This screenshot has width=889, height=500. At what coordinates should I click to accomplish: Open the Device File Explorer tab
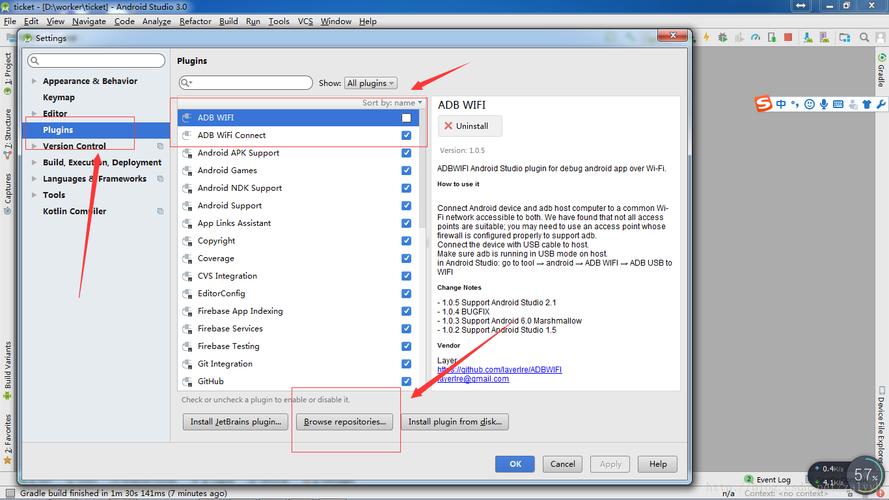(x=882, y=424)
